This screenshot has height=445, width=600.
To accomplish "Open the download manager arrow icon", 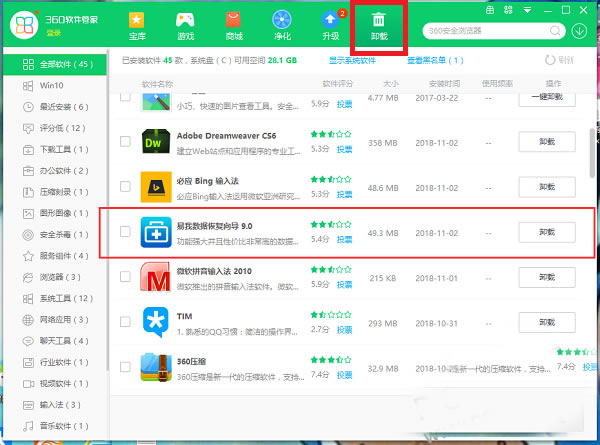I will coord(580,30).
